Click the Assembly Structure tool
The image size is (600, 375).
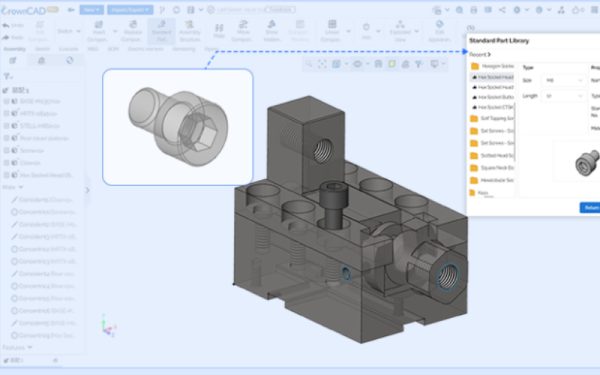(189, 31)
